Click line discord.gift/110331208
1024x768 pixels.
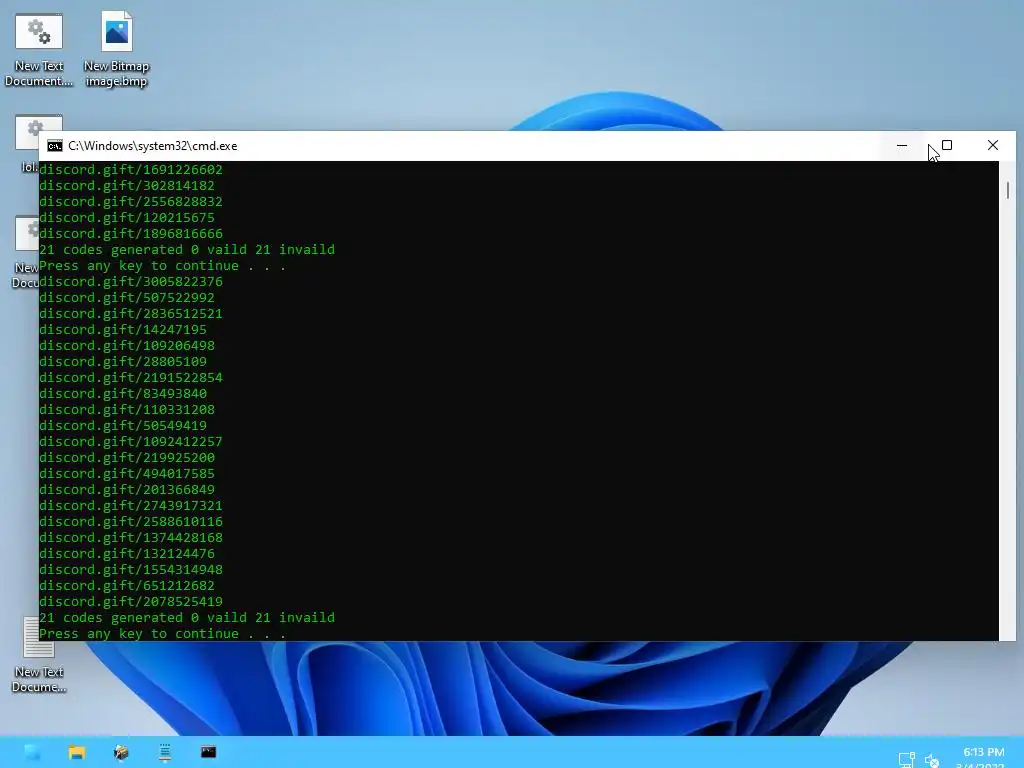[127, 409]
